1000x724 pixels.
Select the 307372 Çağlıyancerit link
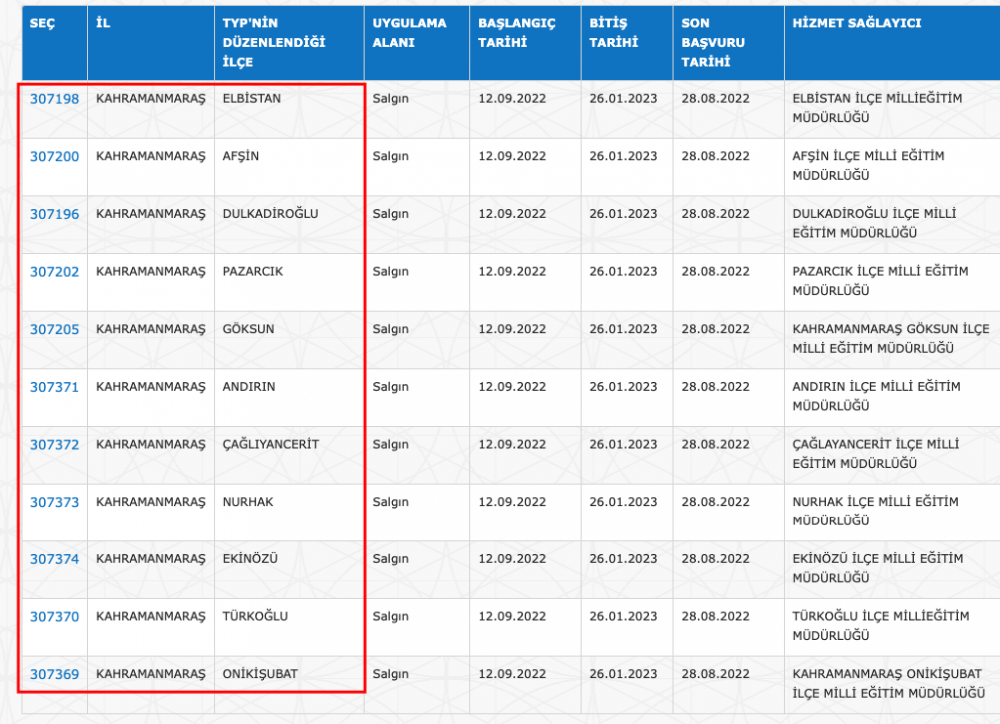point(54,445)
